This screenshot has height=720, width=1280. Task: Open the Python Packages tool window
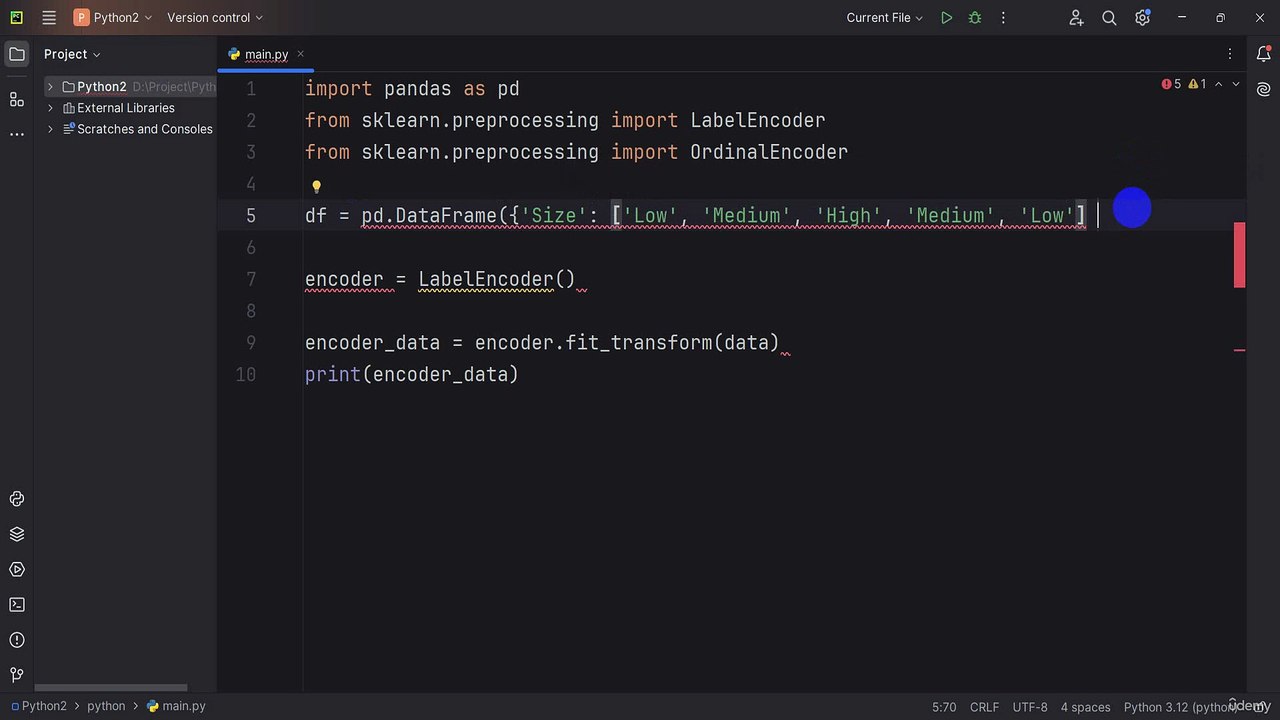pos(17,534)
